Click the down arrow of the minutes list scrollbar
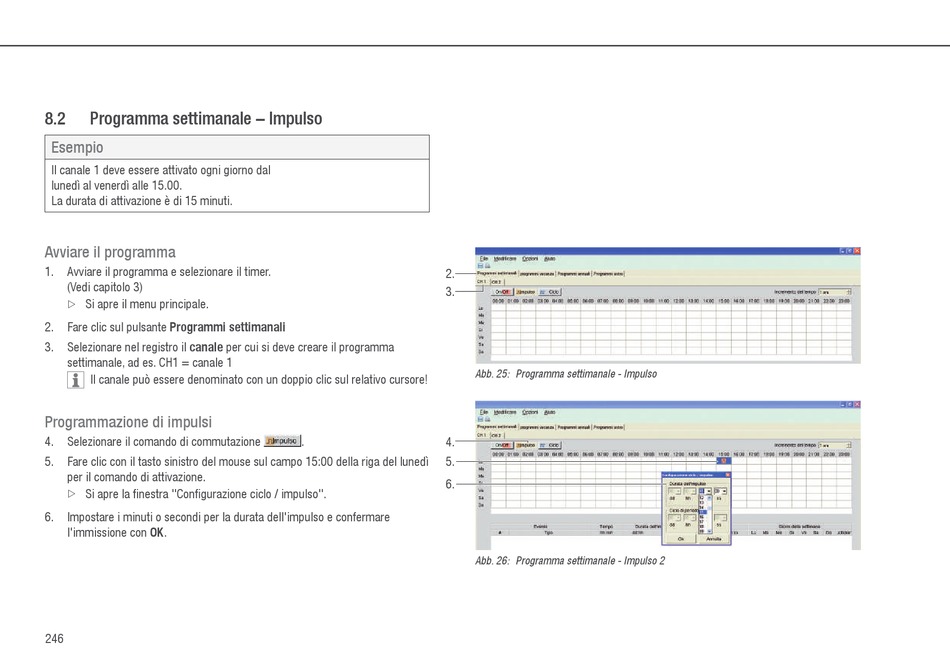This screenshot has height=670, width=950. 709,531
